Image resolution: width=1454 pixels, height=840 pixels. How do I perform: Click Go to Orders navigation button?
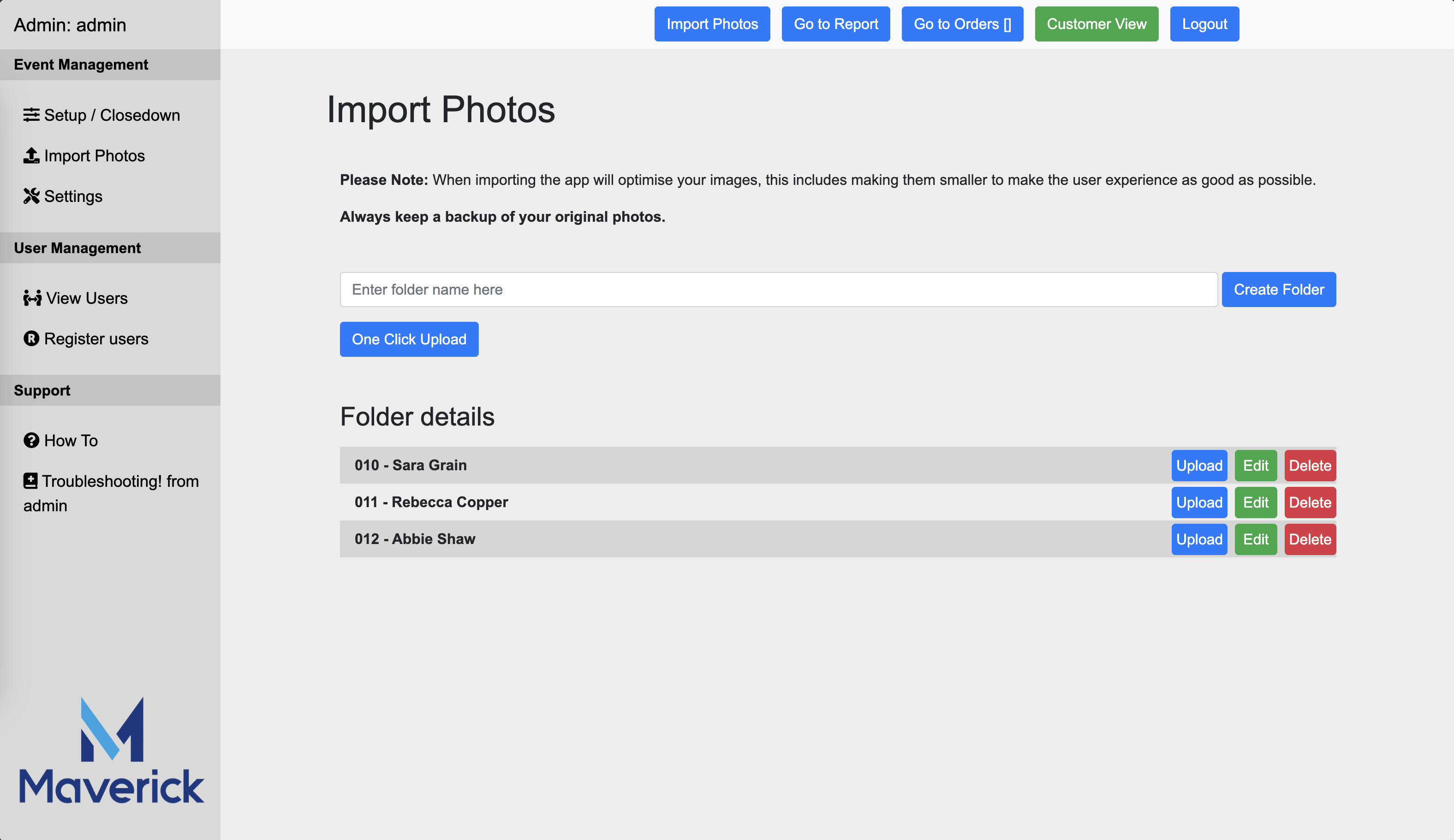tap(961, 24)
